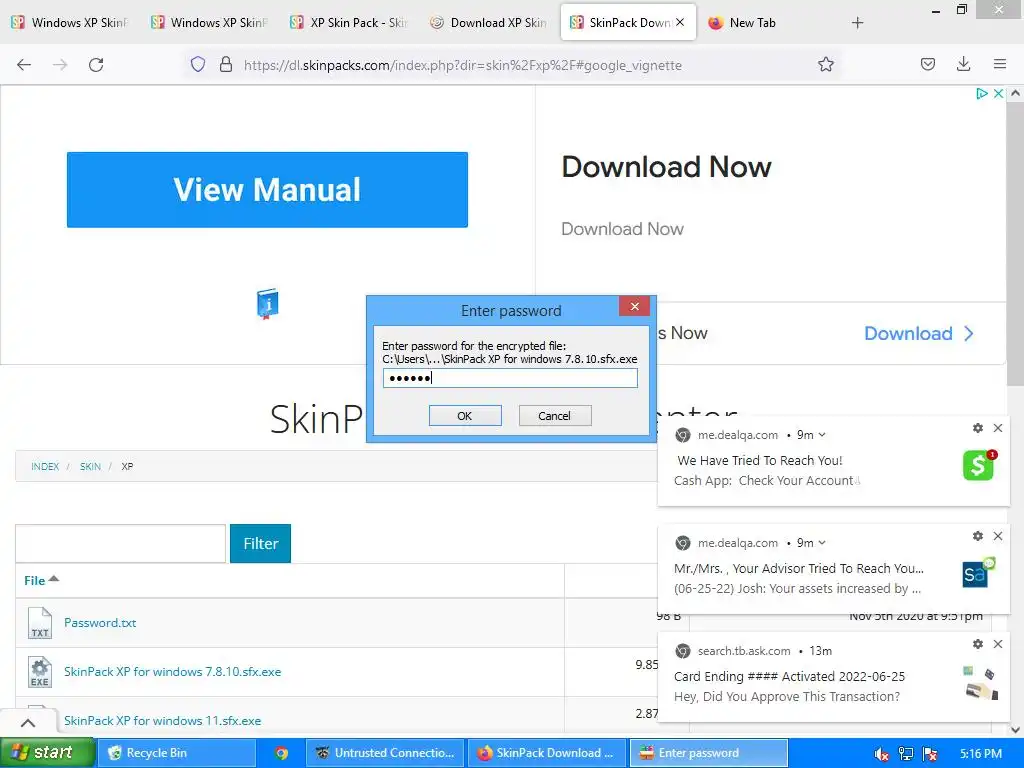1024x768 pixels.
Task: Click the 5:16 PM taskbar clock
Action: [980, 754]
